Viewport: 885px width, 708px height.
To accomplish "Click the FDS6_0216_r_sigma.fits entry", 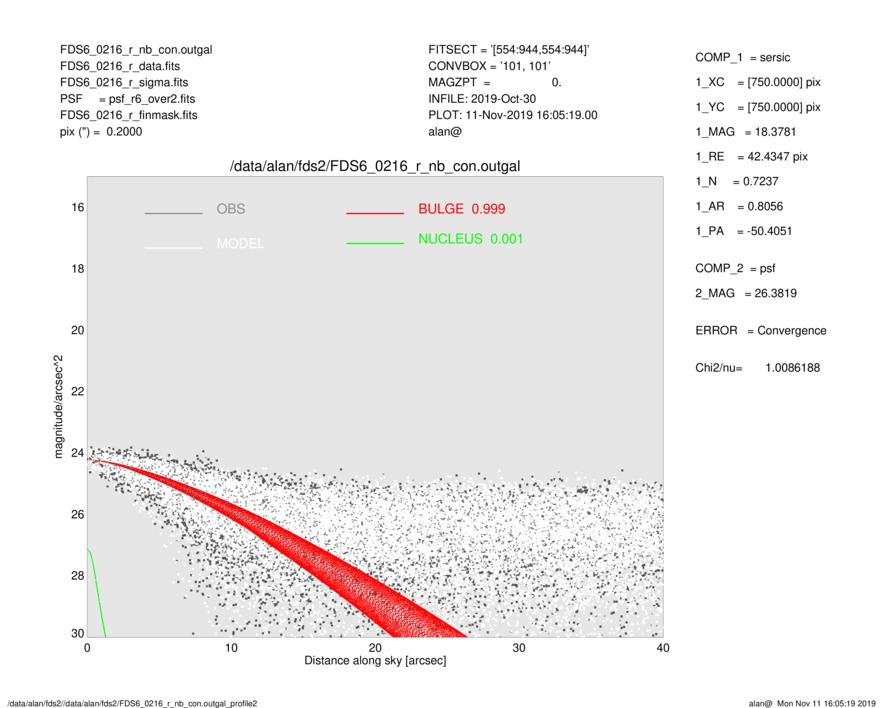I will (124, 82).
